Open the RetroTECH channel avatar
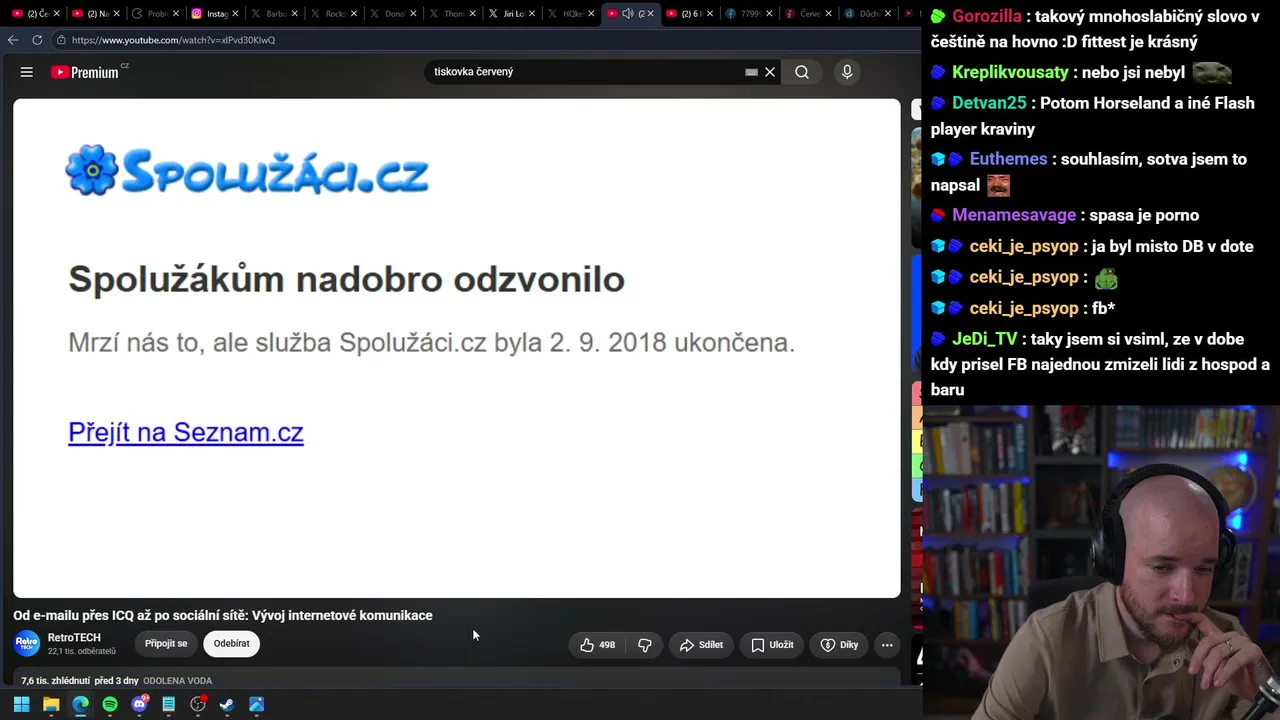 click(x=27, y=643)
